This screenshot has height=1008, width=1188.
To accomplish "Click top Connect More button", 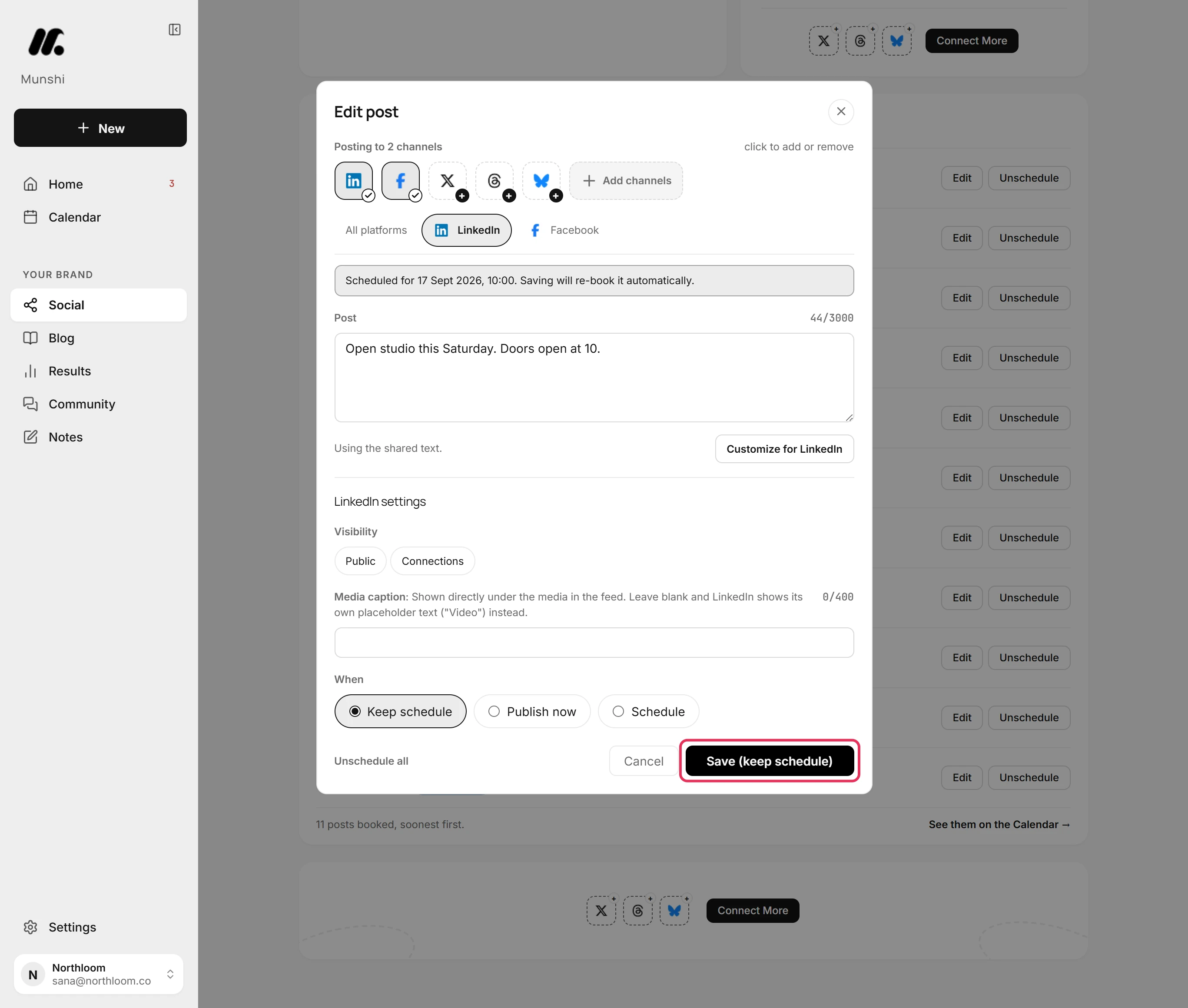I will 972,40.
